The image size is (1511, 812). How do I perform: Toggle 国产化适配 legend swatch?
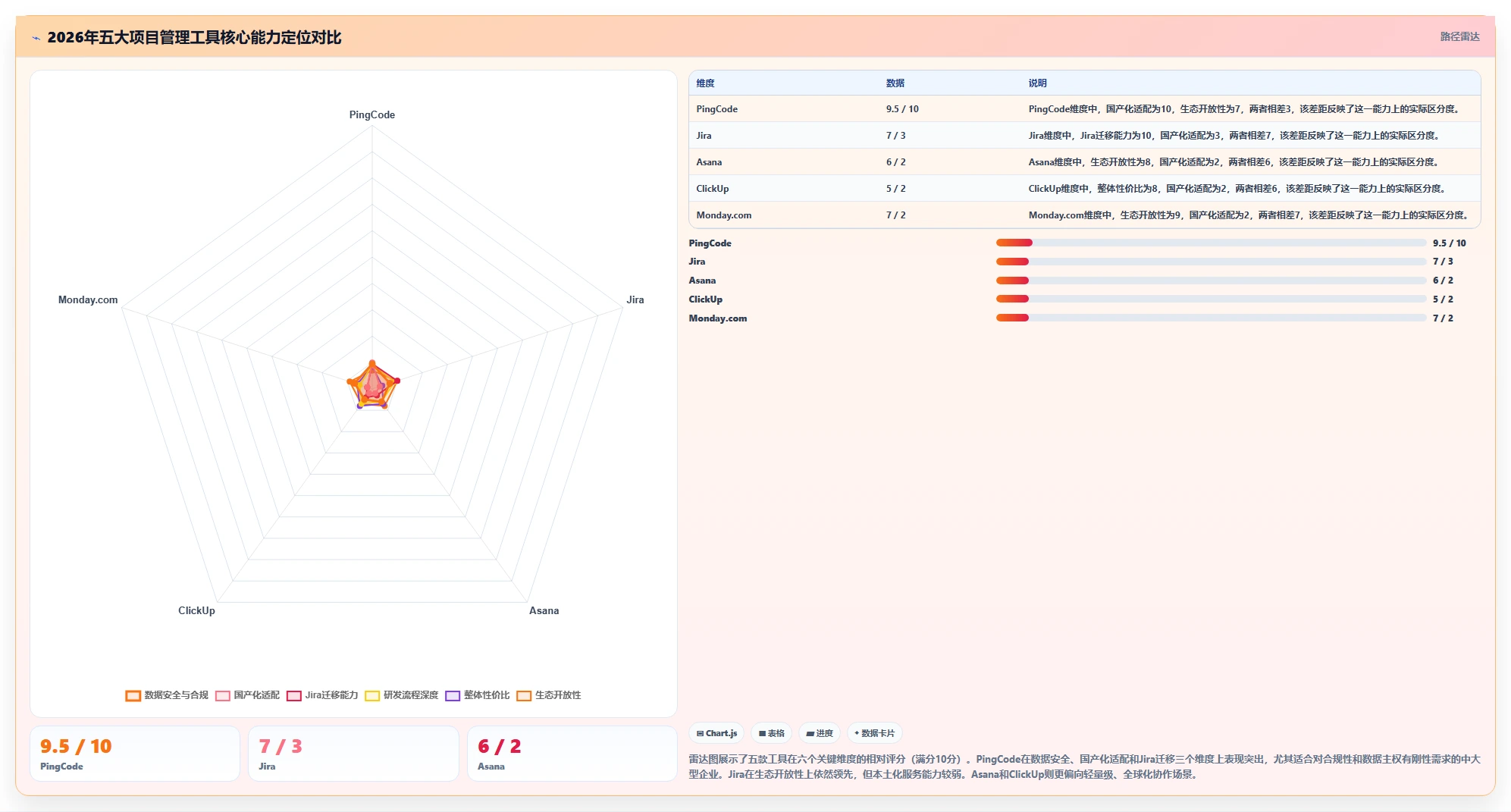coord(223,695)
